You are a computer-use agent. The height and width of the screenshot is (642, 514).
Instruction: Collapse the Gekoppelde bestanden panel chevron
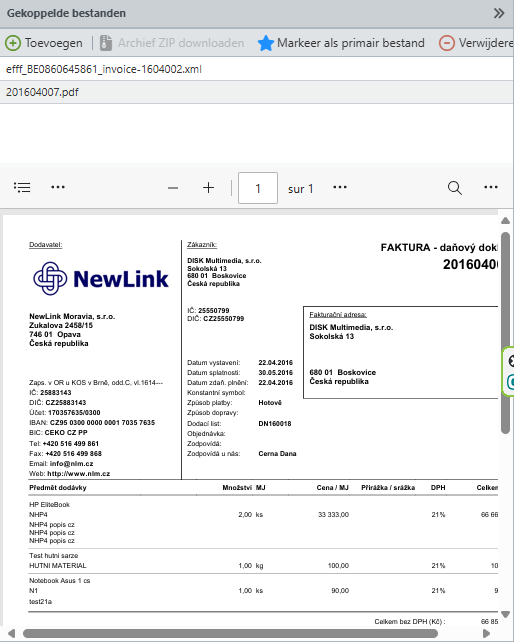498,13
